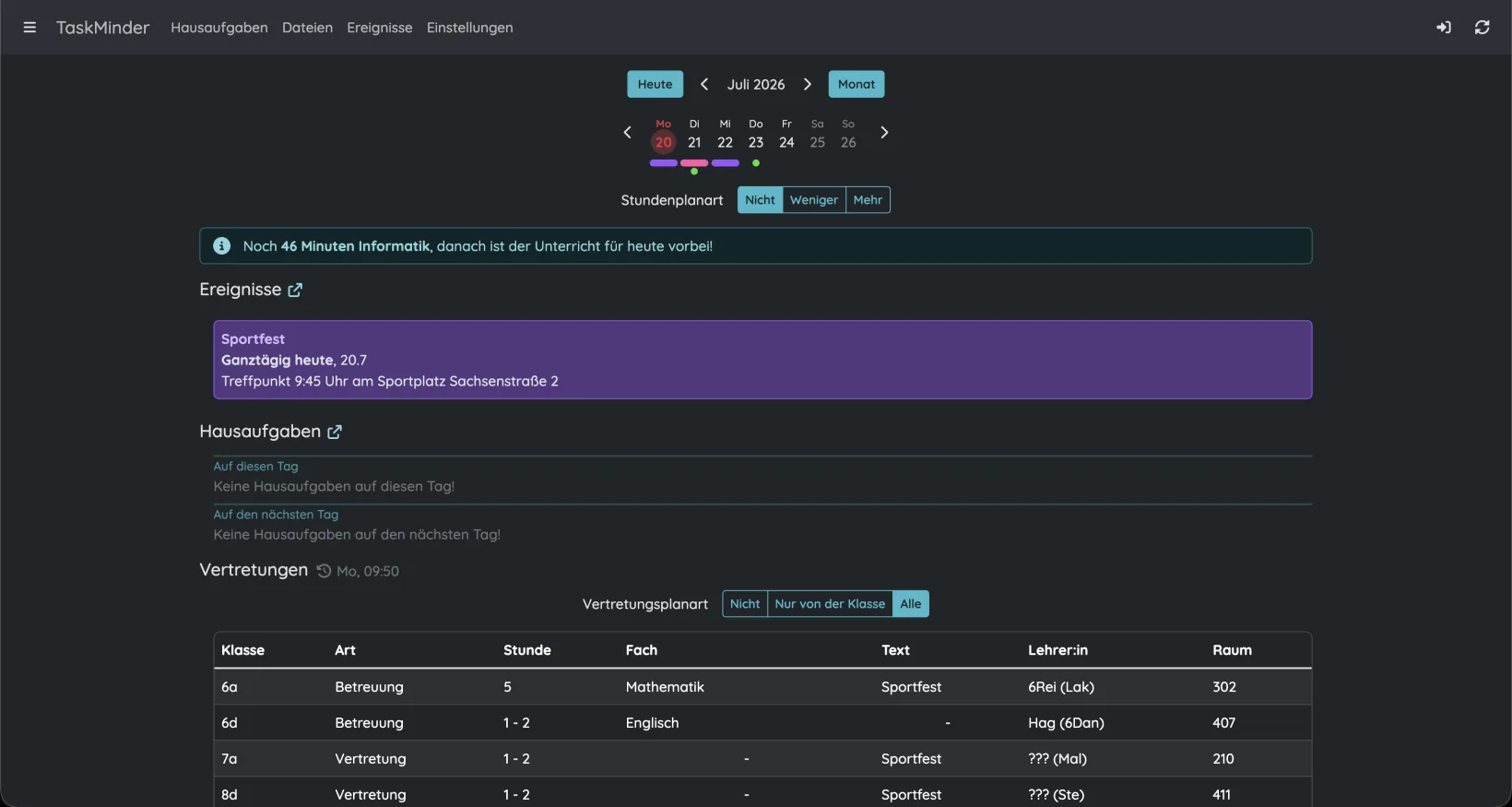Click the Fach column header
The image size is (1512, 807).
click(x=642, y=650)
